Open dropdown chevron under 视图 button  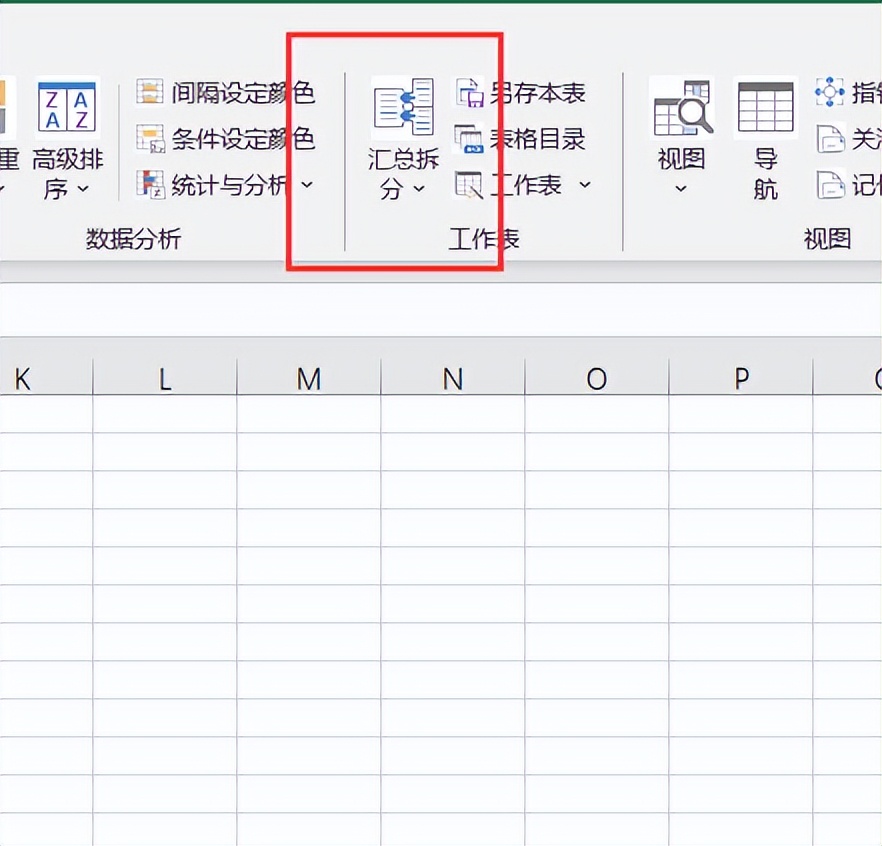(x=681, y=188)
